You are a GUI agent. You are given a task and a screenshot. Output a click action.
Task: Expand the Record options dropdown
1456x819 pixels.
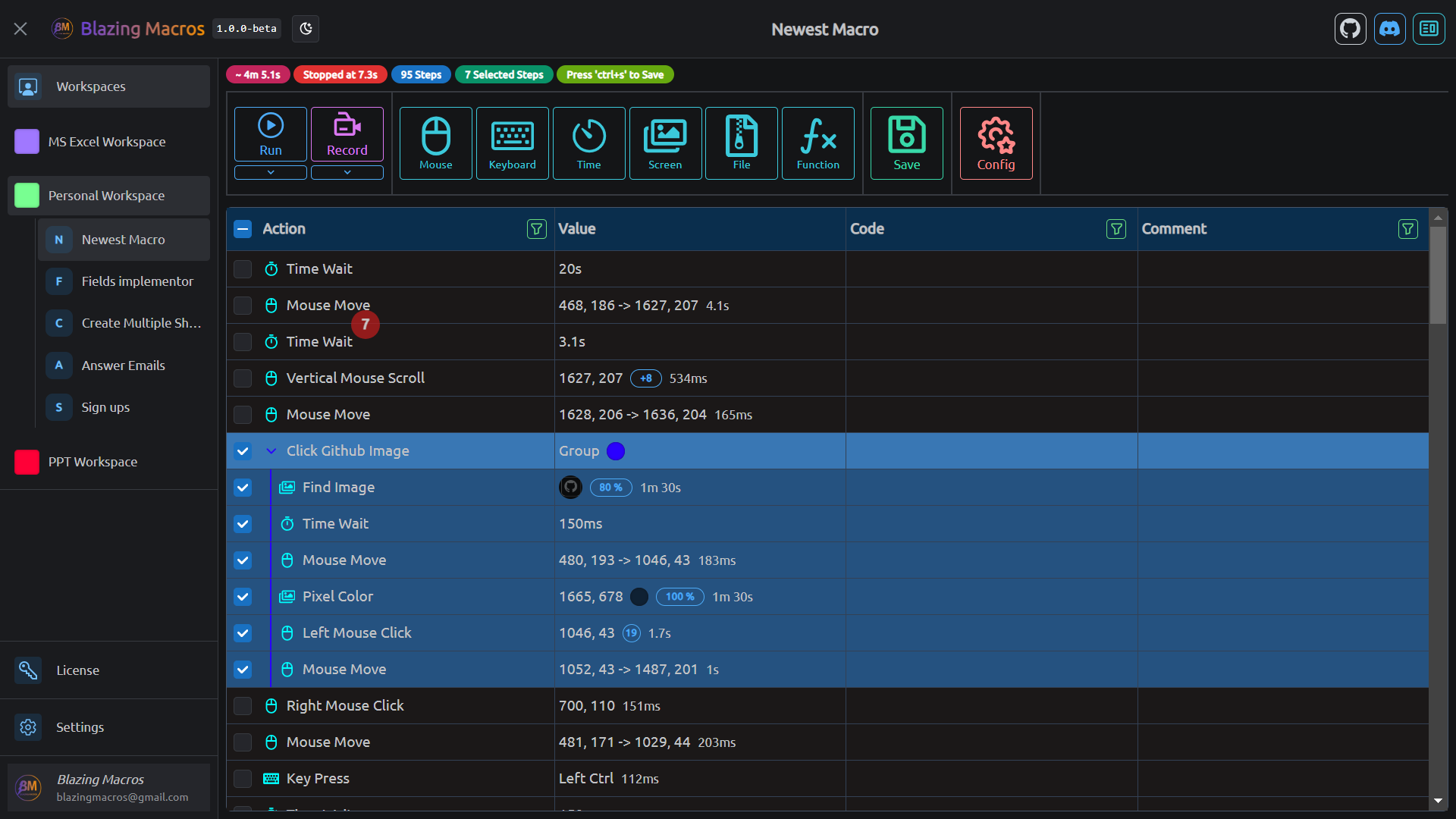(347, 172)
